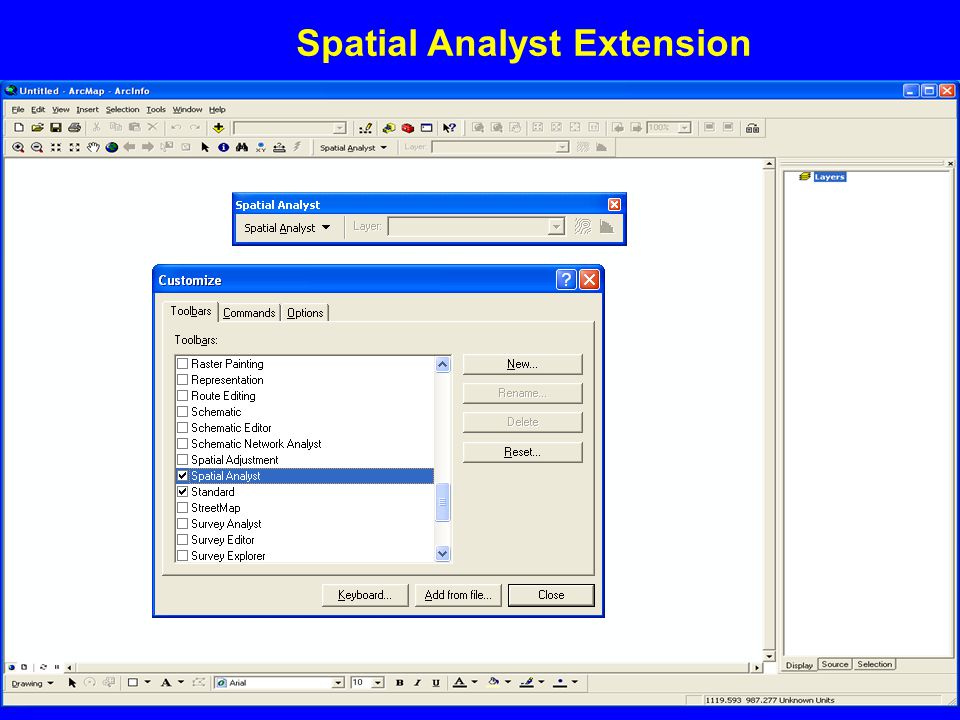Click the Open folder icon
The image size is (960, 720).
(37, 127)
